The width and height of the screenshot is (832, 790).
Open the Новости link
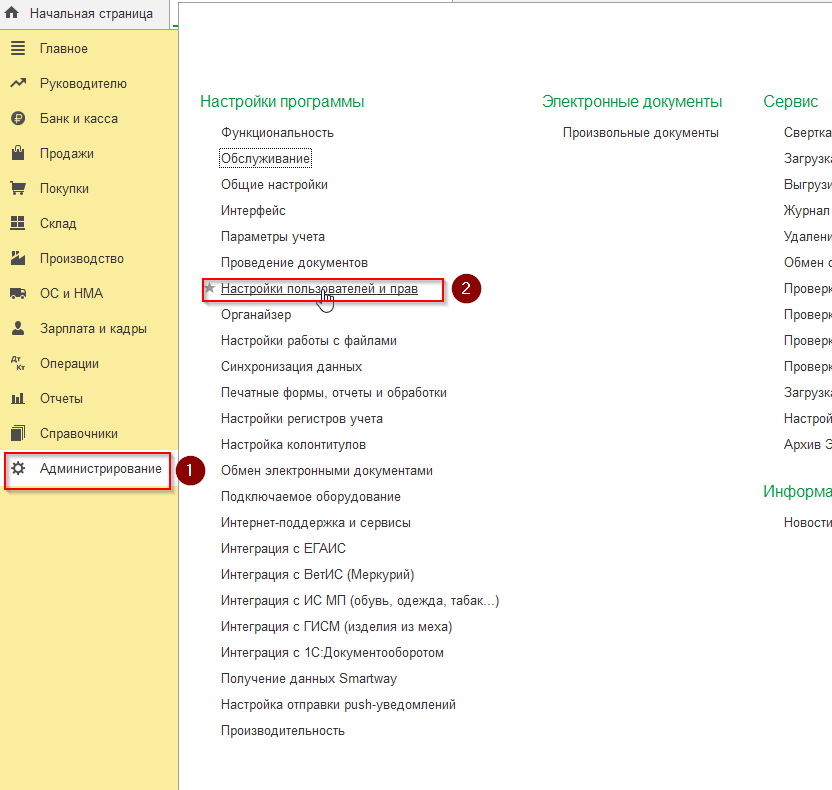(808, 523)
